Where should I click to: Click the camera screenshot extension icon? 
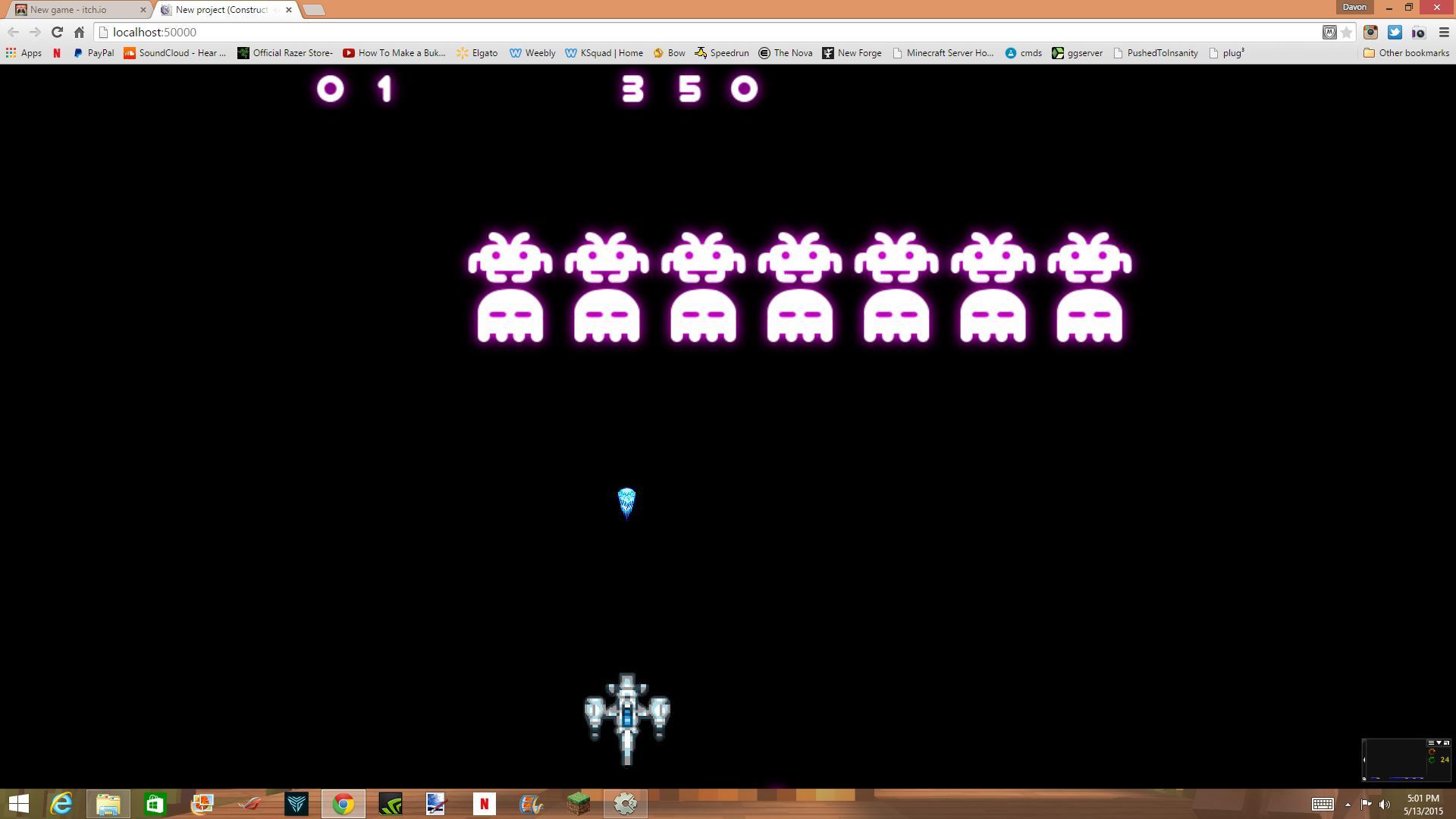coord(1418,32)
